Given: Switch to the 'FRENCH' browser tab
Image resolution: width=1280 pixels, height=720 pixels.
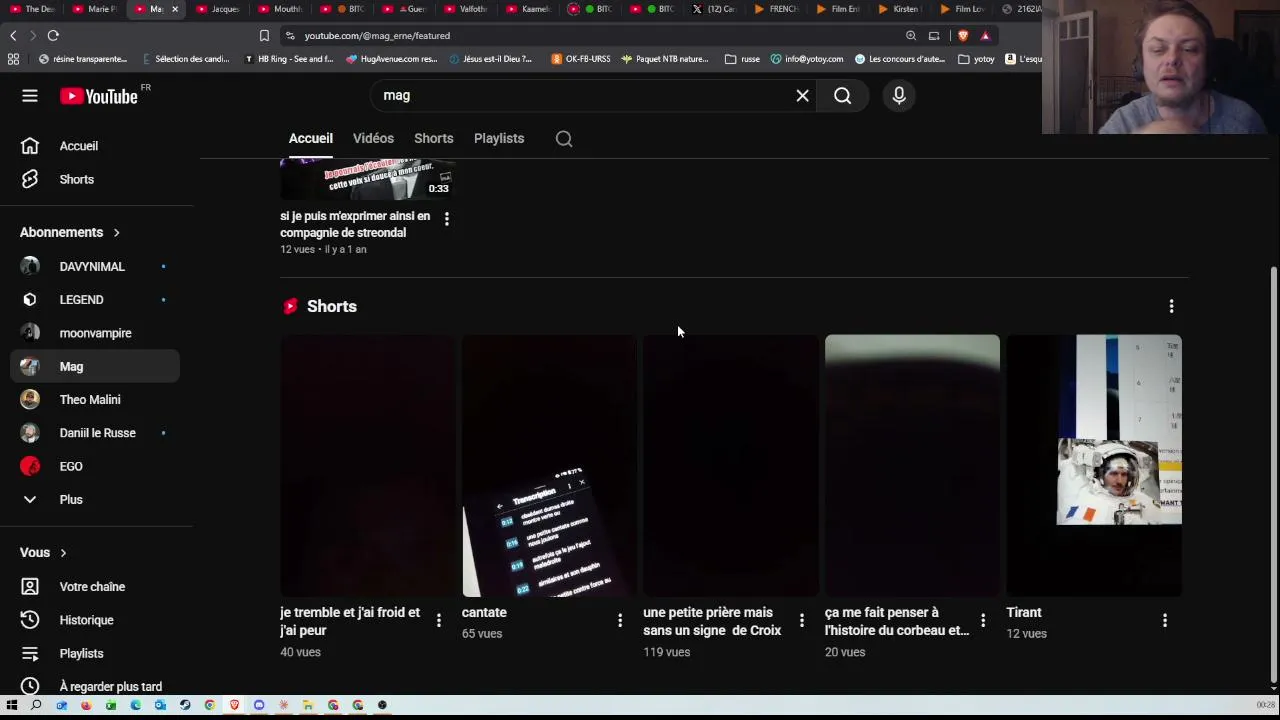Looking at the screenshot, I should 777,9.
